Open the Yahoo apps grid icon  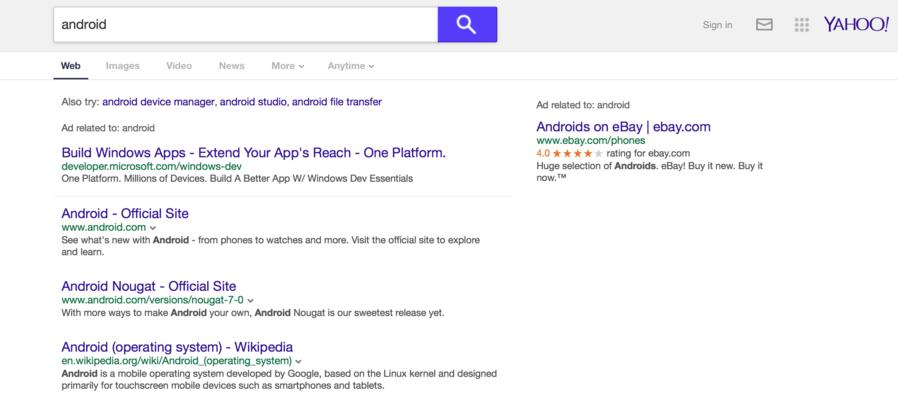(802, 25)
